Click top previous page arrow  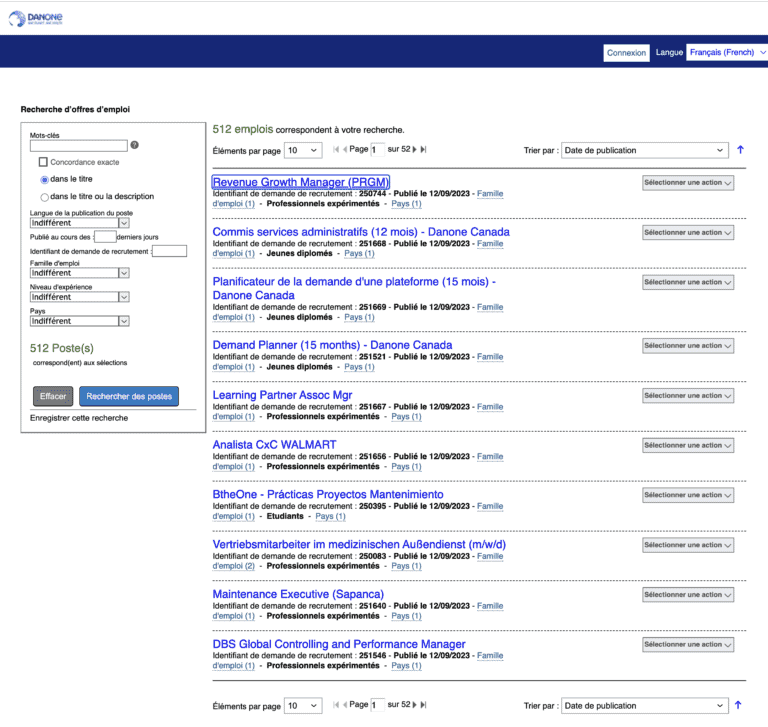[x=346, y=150]
